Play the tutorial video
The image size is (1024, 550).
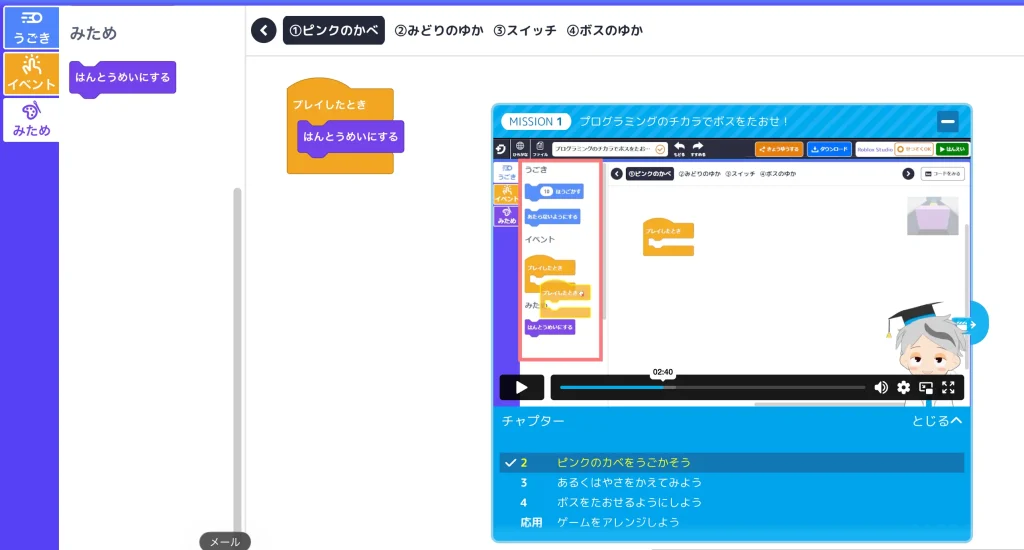(522, 387)
